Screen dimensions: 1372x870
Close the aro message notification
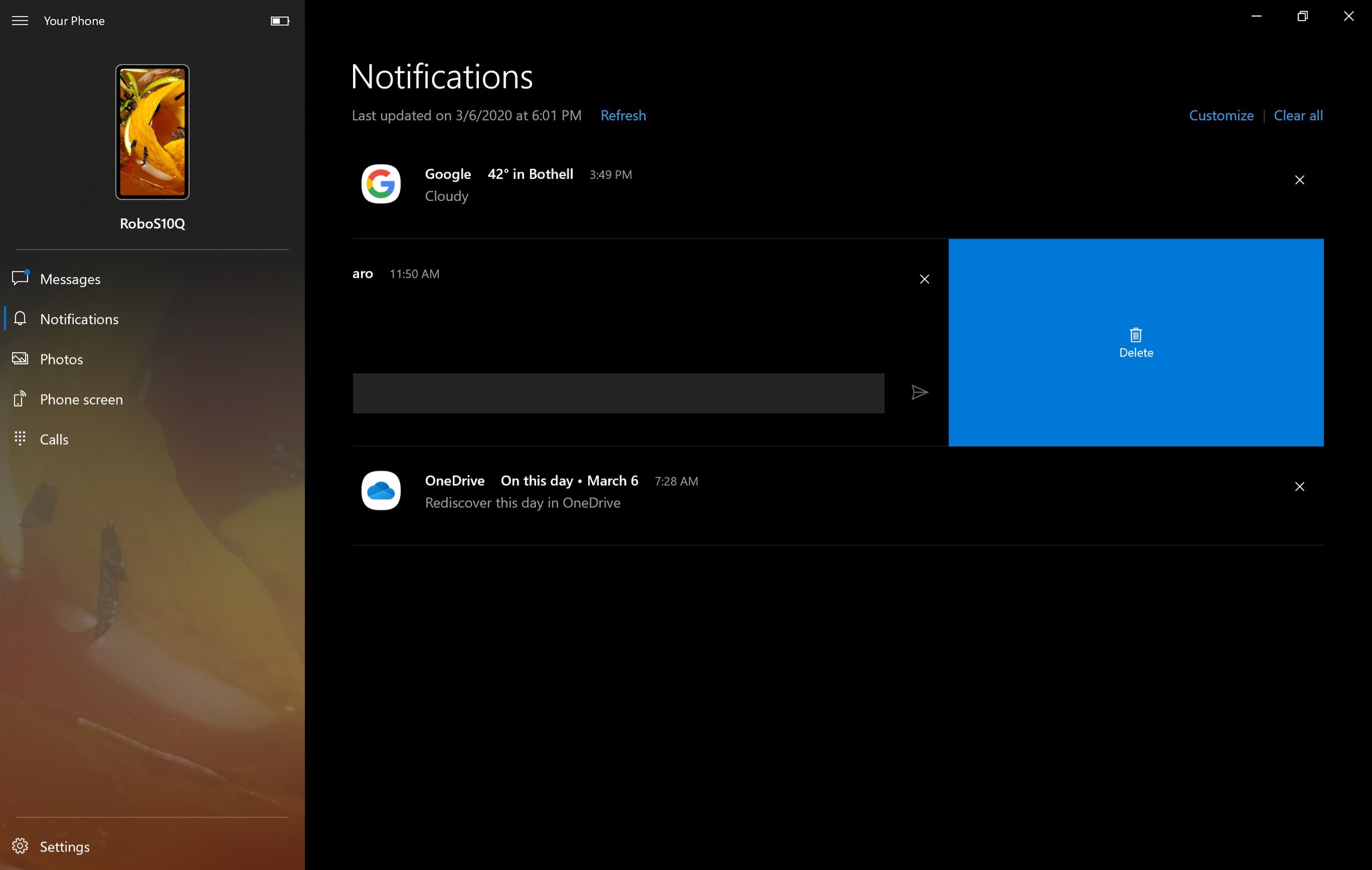pyautogui.click(x=925, y=279)
